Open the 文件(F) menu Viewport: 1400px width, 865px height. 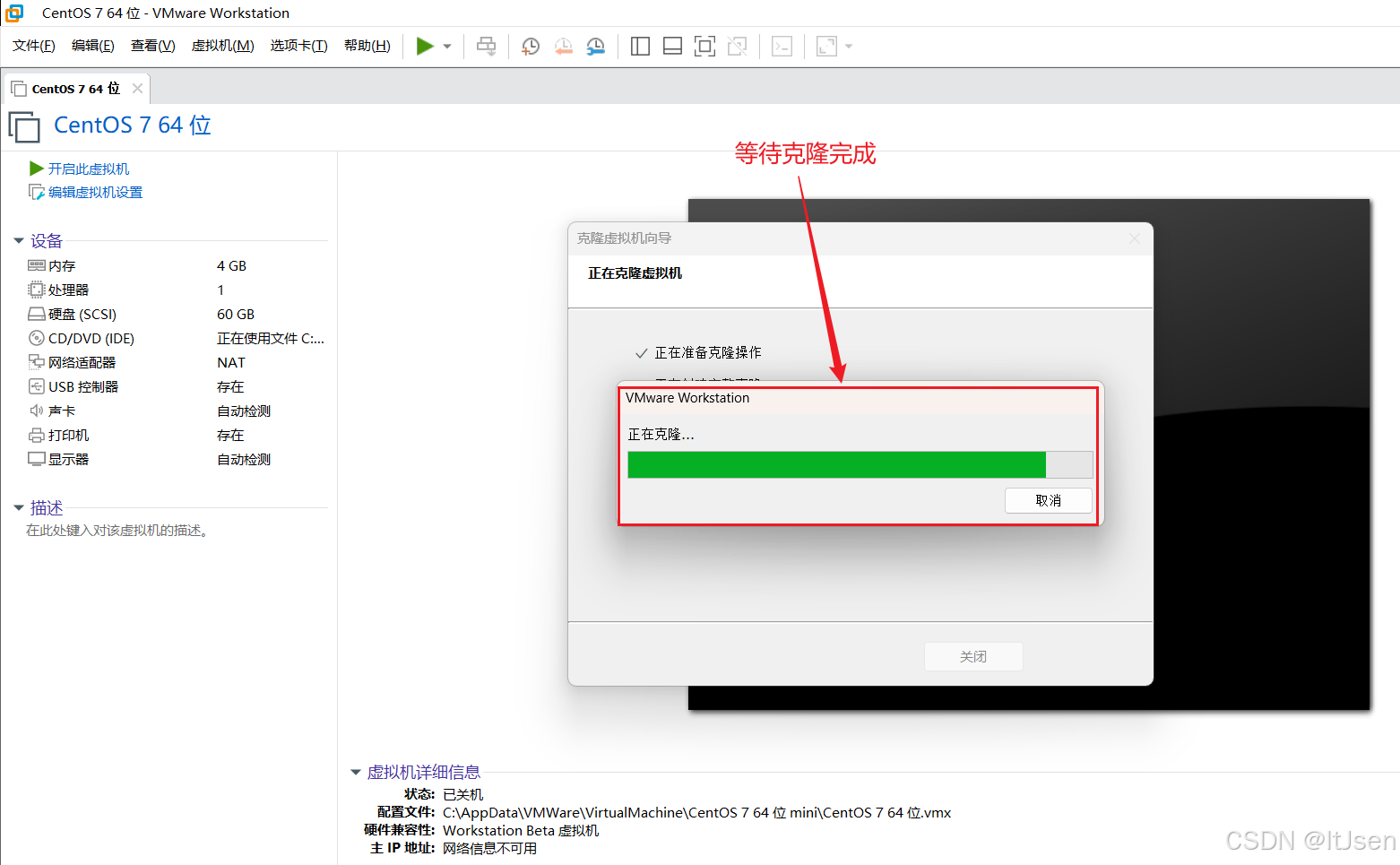[x=34, y=46]
